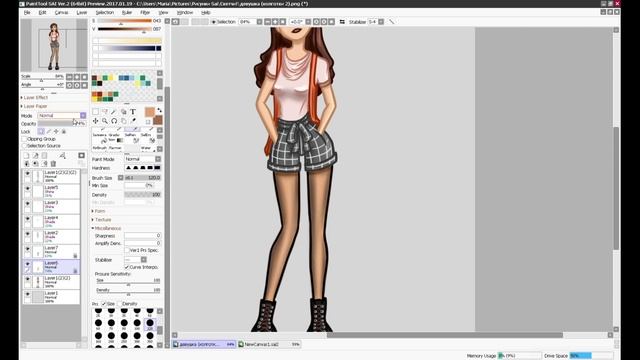Expand the Layer Effect section
This screenshot has width=640, height=360.
tap(35, 98)
